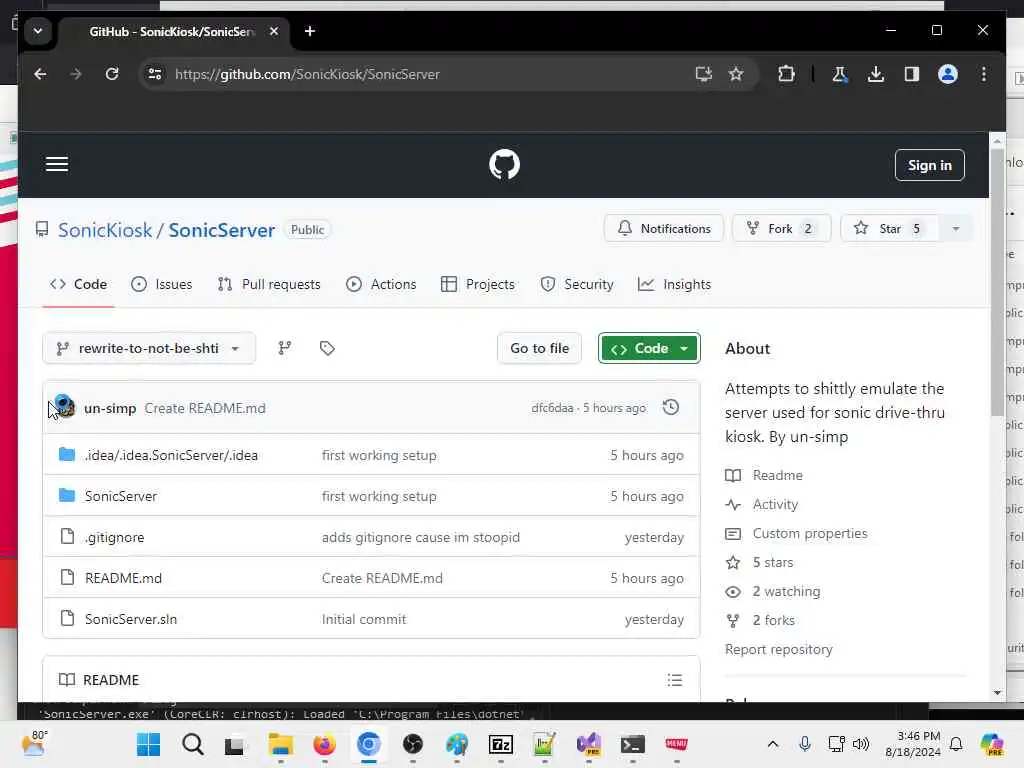This screenshot has height=768, width=1024.
Task: Open browser profile avatar
Action: (948, 74)
